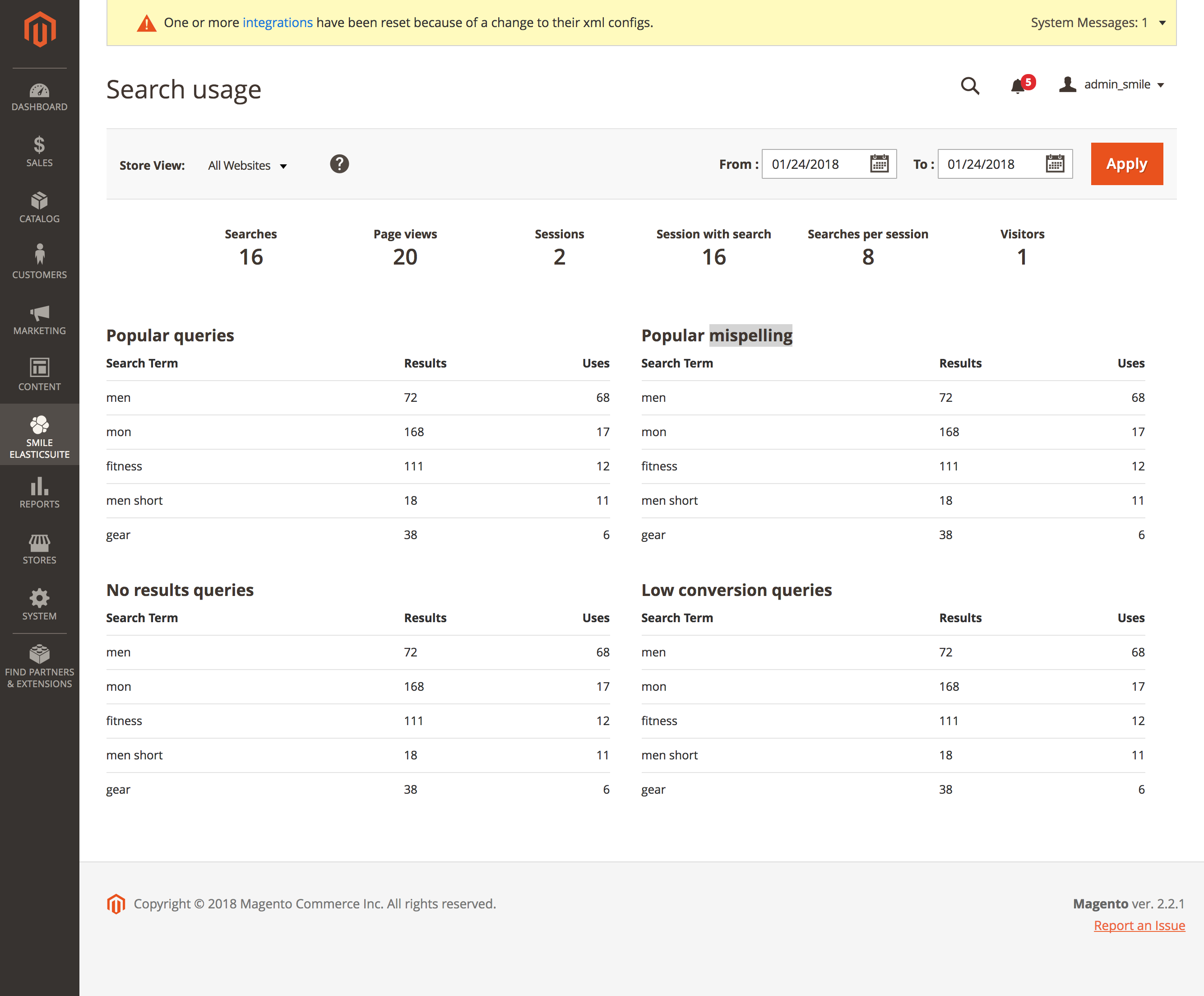Screen dimensions: 1204x996
Task: Click Uses header in No results queries
Action: (x=596, y=618)
